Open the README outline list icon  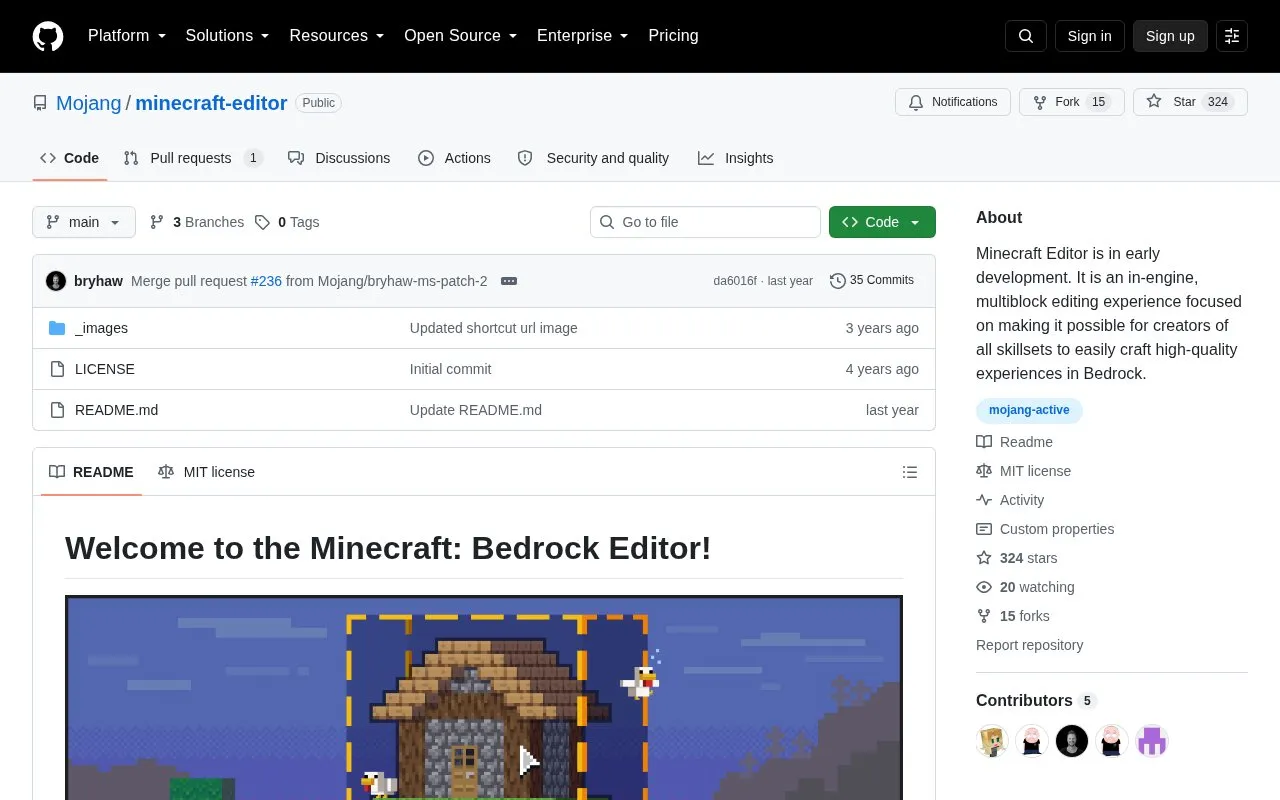910,472
